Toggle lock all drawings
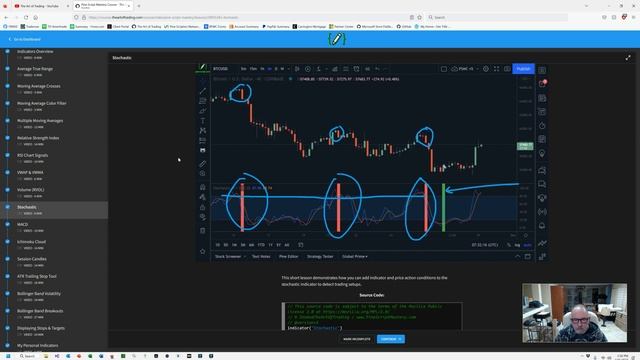640x360 pixels. coord(203,207)
